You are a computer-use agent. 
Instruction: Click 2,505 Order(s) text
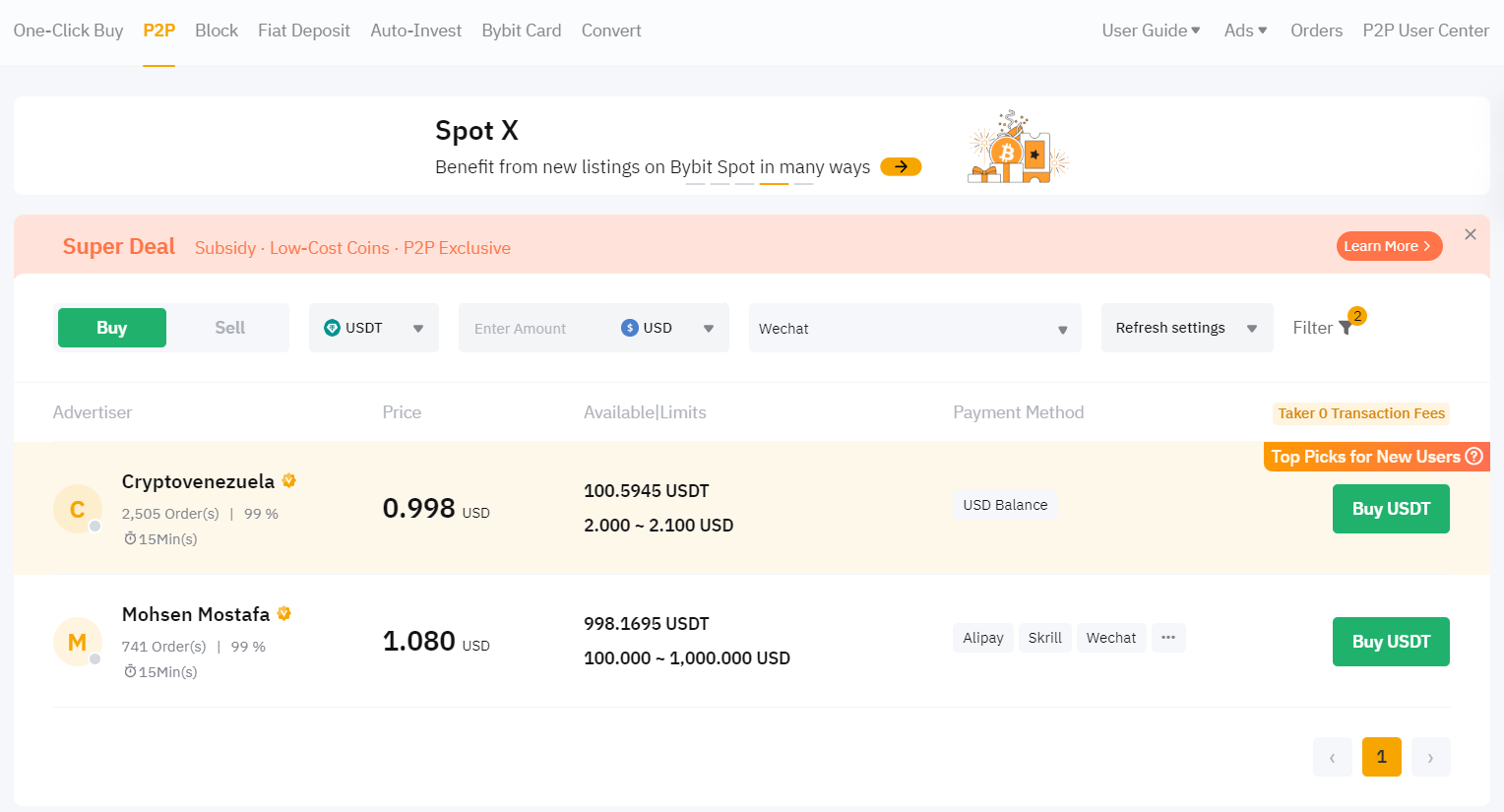tap(170, 514)
